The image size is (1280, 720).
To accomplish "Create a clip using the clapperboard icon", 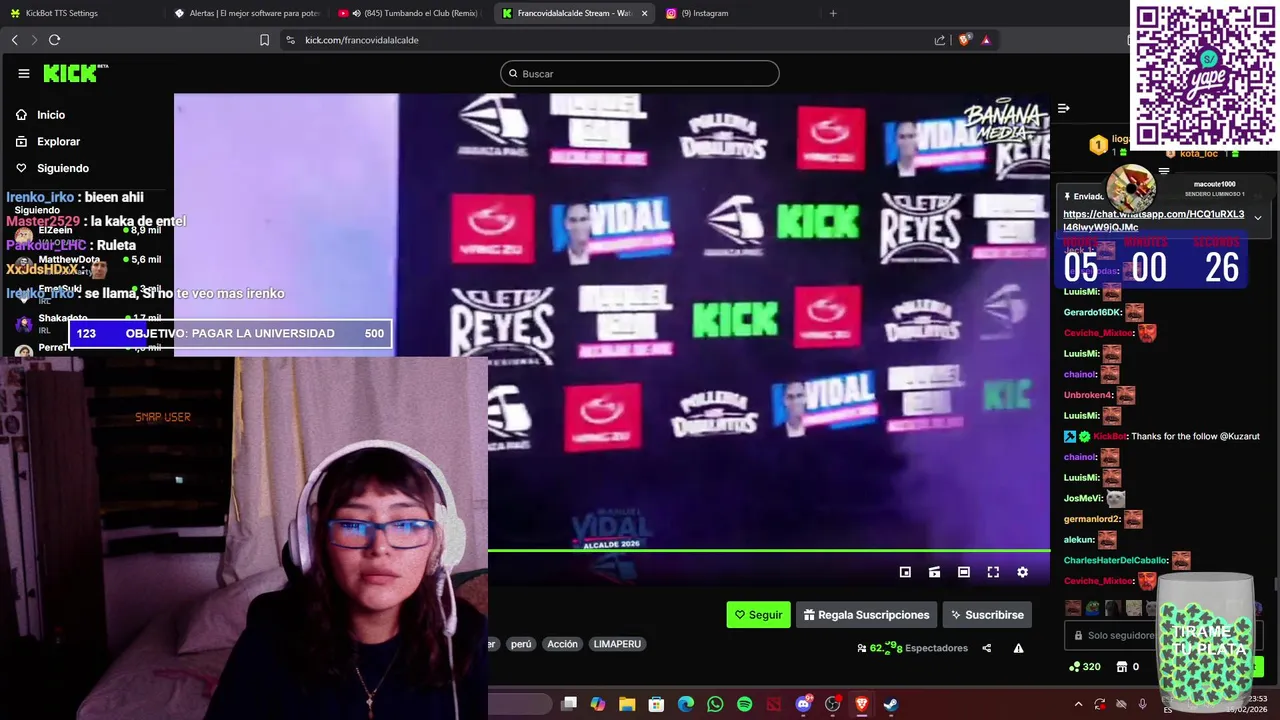I will [934, 572].
